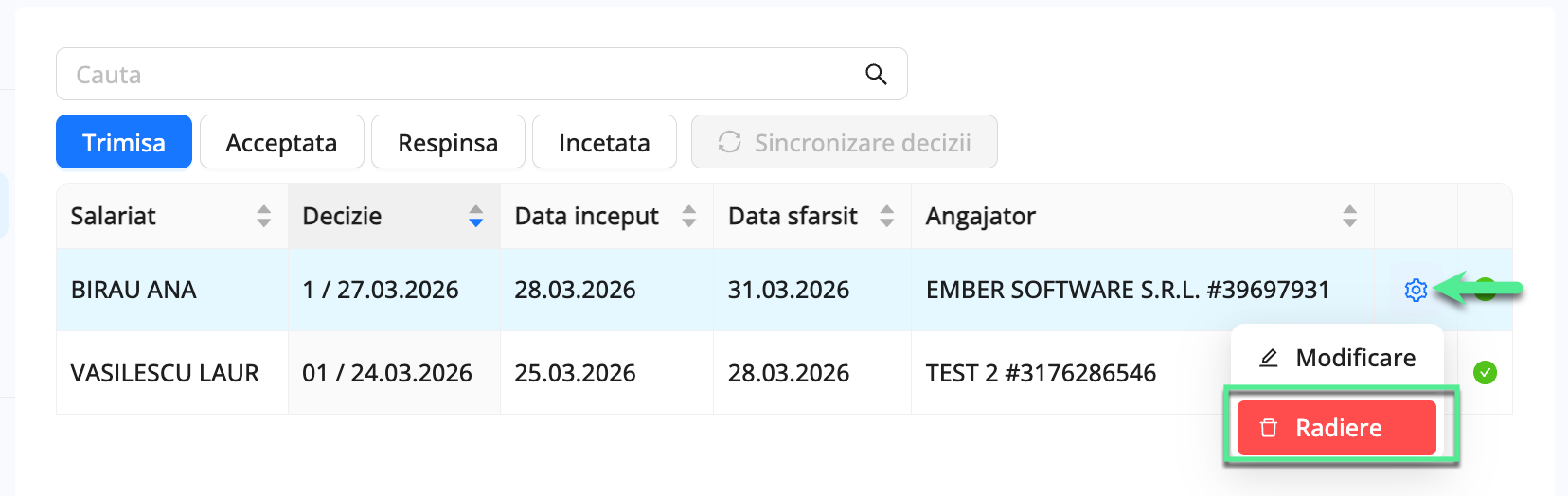Click sort arrows on Angajator column
The image size is (1568, 496).
1349,217
